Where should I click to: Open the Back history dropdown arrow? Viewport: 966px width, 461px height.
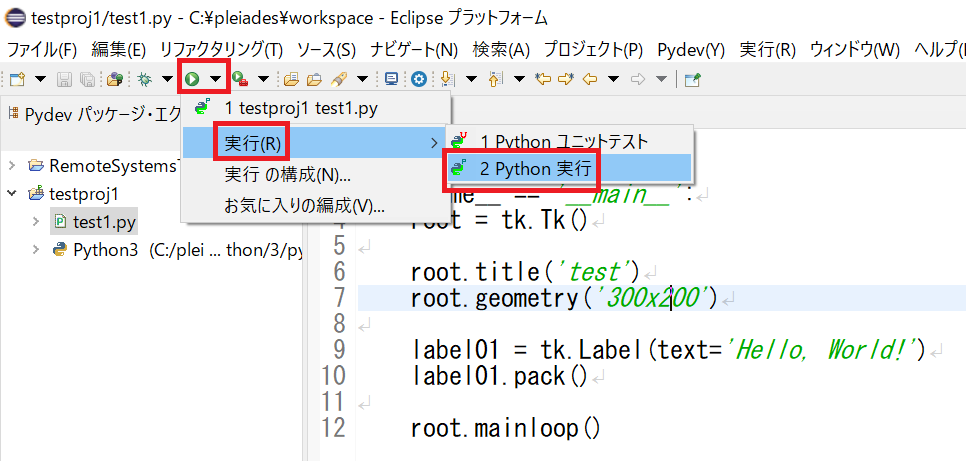coord(613,79)
